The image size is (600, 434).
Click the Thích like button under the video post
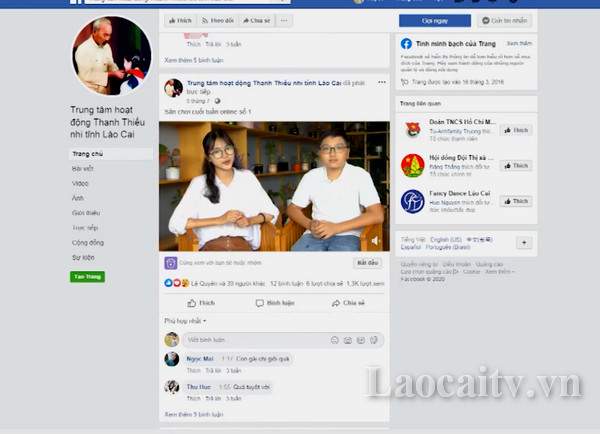[201, 303]
